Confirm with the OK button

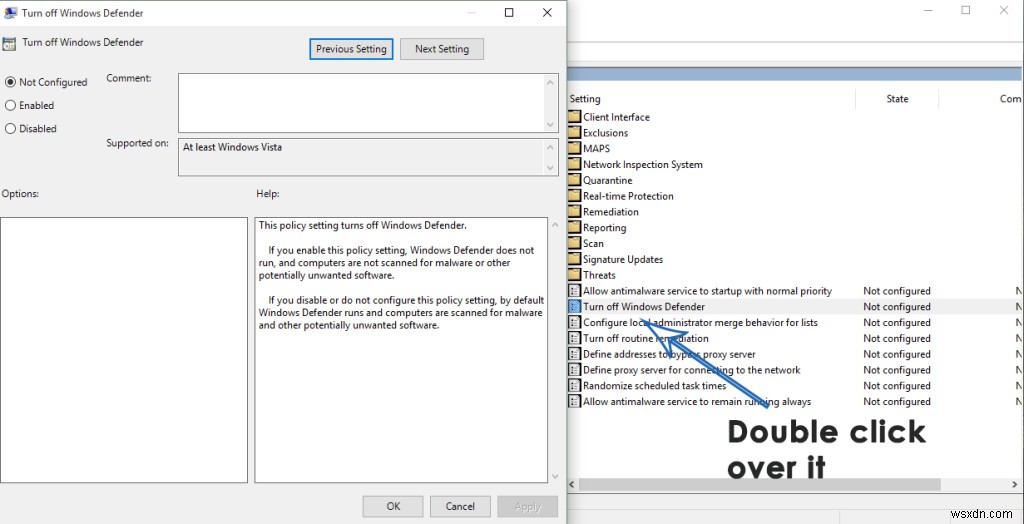393,506
